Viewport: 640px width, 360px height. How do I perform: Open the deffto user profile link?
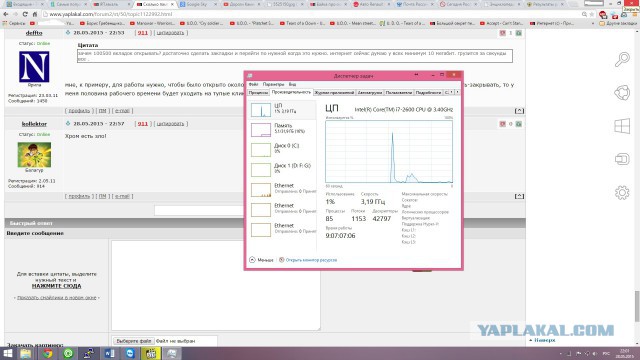34,33
